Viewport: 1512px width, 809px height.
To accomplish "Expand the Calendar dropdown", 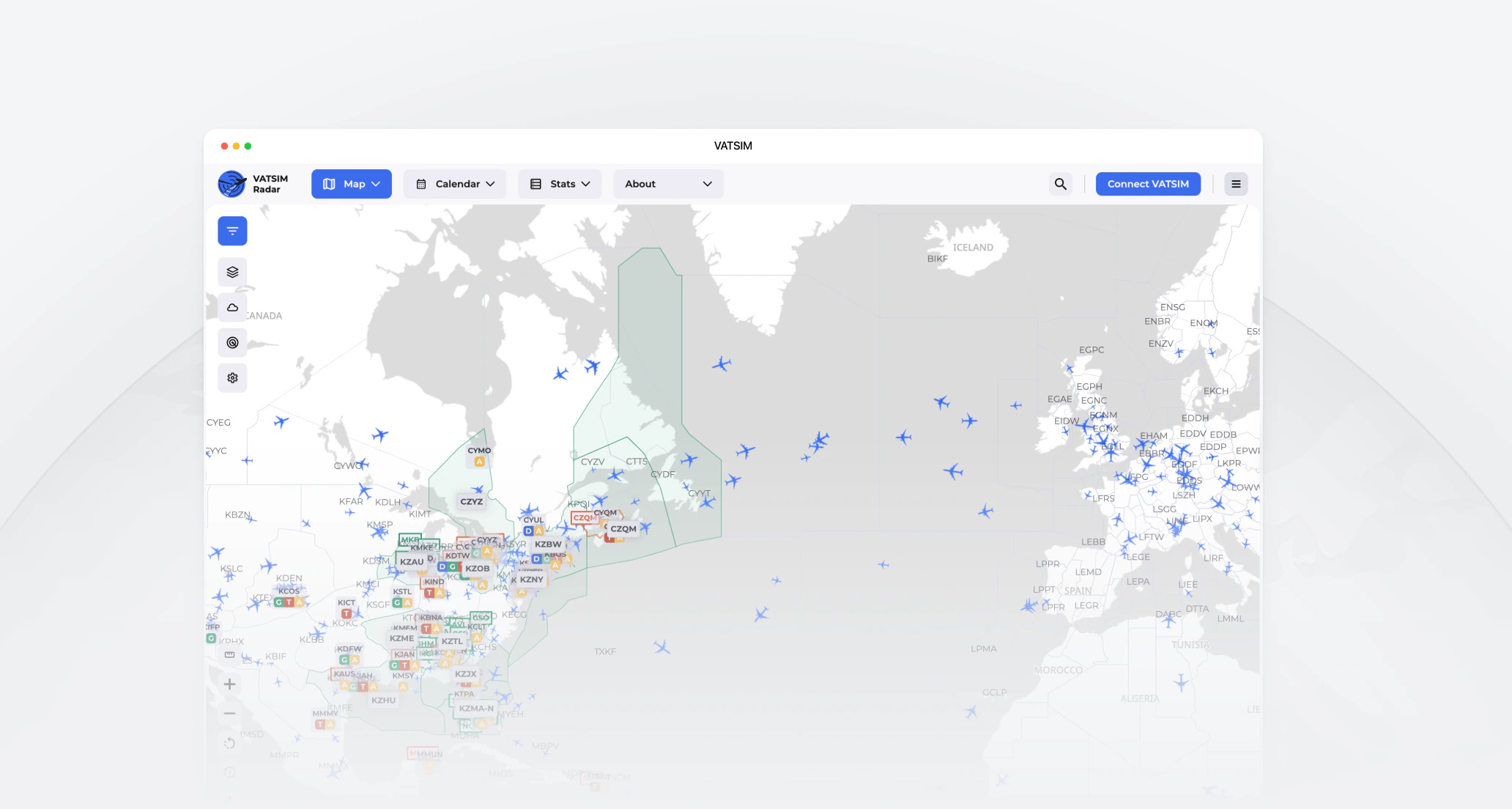I will click(x=455, y=184).
